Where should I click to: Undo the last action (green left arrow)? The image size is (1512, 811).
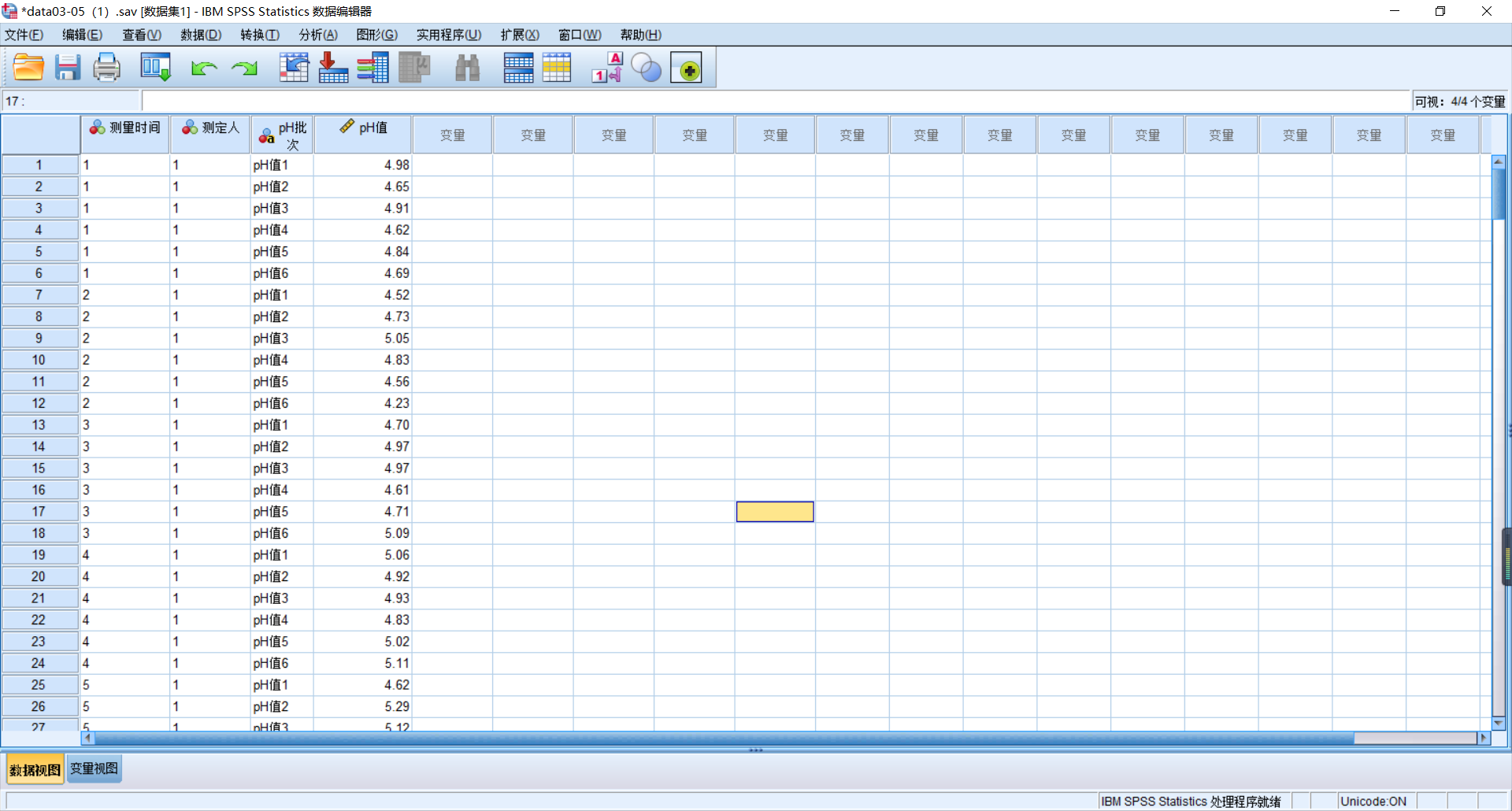(x=204, y=69)
